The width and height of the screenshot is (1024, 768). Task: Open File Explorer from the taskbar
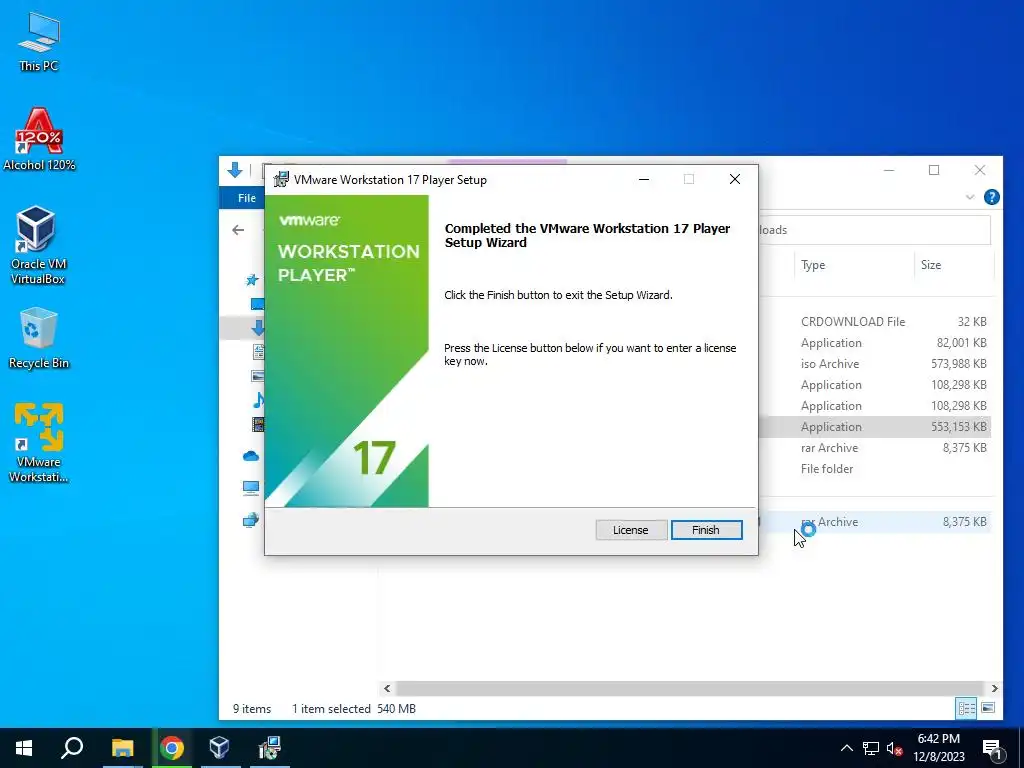pos(122,748)
